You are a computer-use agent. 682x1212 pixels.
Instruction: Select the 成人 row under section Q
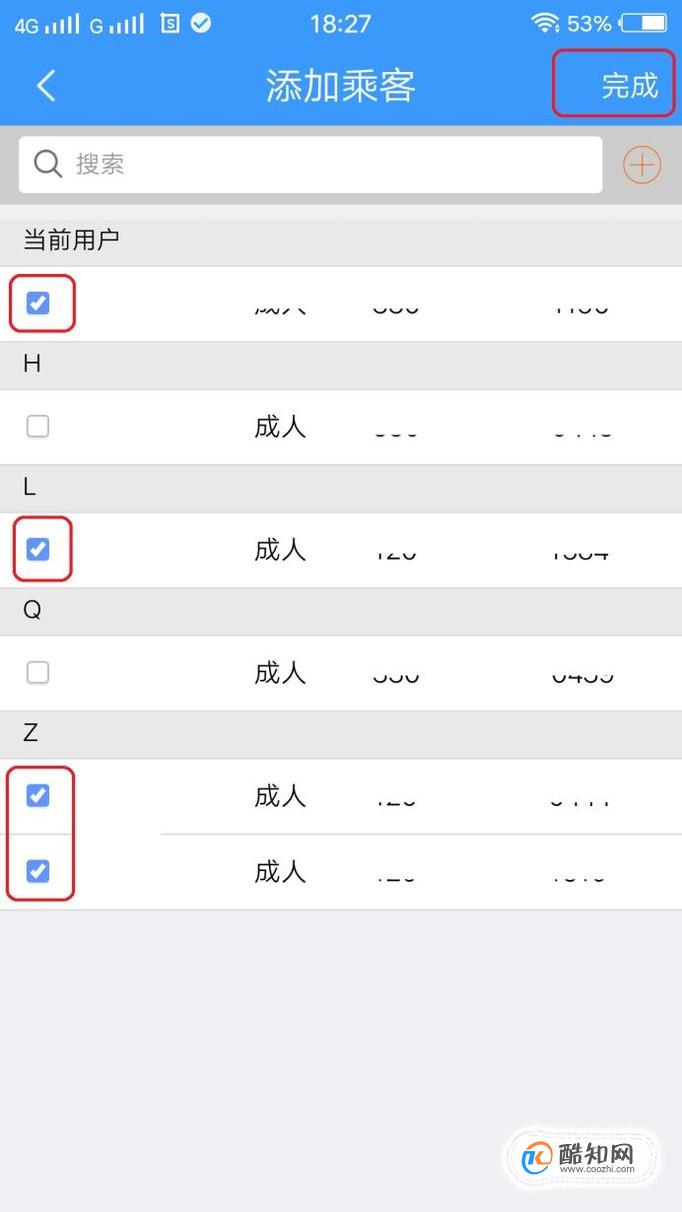pyautogui.click(x=341, y=673)
